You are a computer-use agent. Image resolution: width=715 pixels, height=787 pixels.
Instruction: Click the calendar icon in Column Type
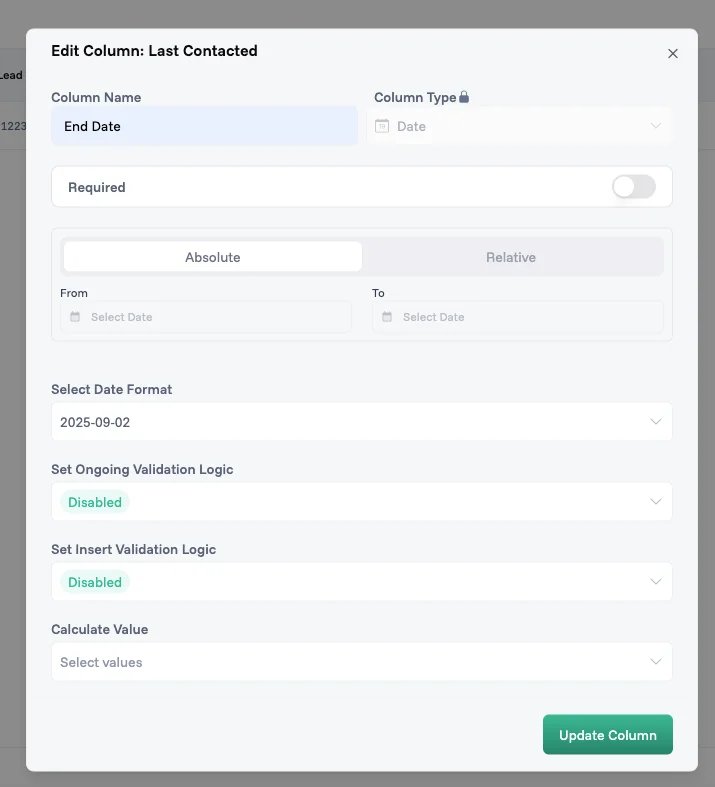pyautogui.click(x=382, y=126)
